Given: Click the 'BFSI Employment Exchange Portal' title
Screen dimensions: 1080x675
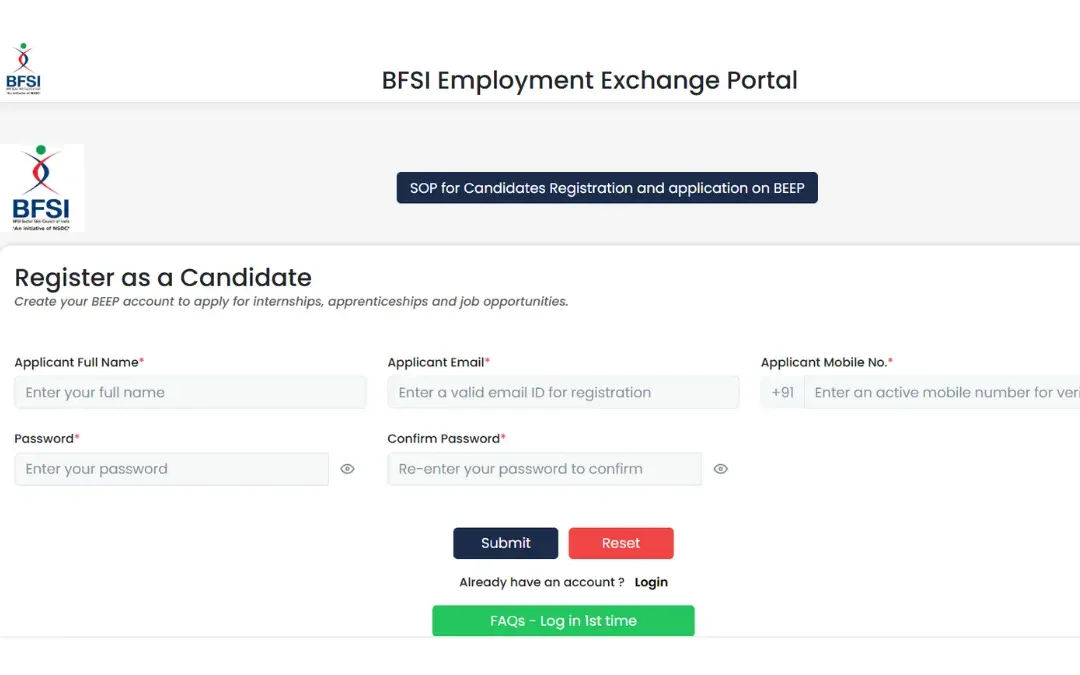Looking at the screenshot, I should click(x=589, y=80).
